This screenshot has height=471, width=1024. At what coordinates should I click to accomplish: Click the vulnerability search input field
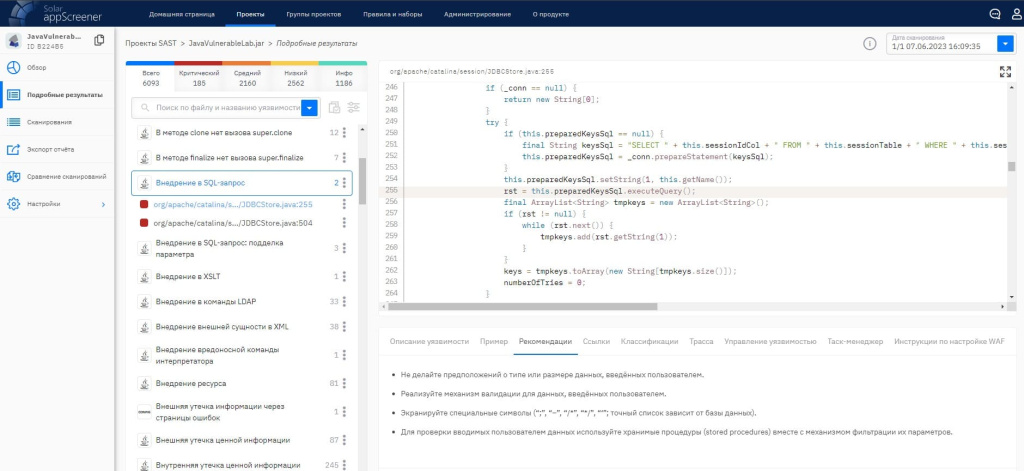[225, 108]
